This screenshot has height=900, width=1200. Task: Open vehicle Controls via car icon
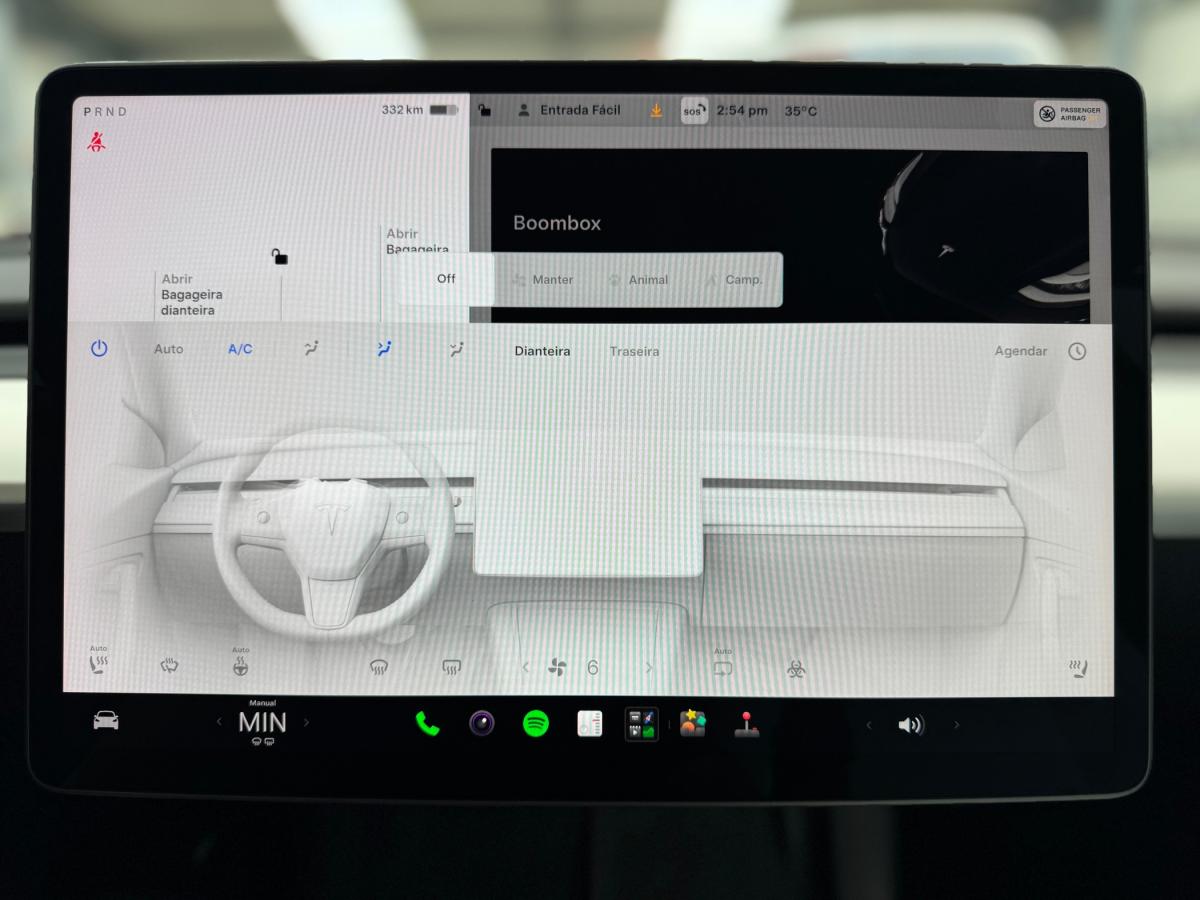(106, 721)
